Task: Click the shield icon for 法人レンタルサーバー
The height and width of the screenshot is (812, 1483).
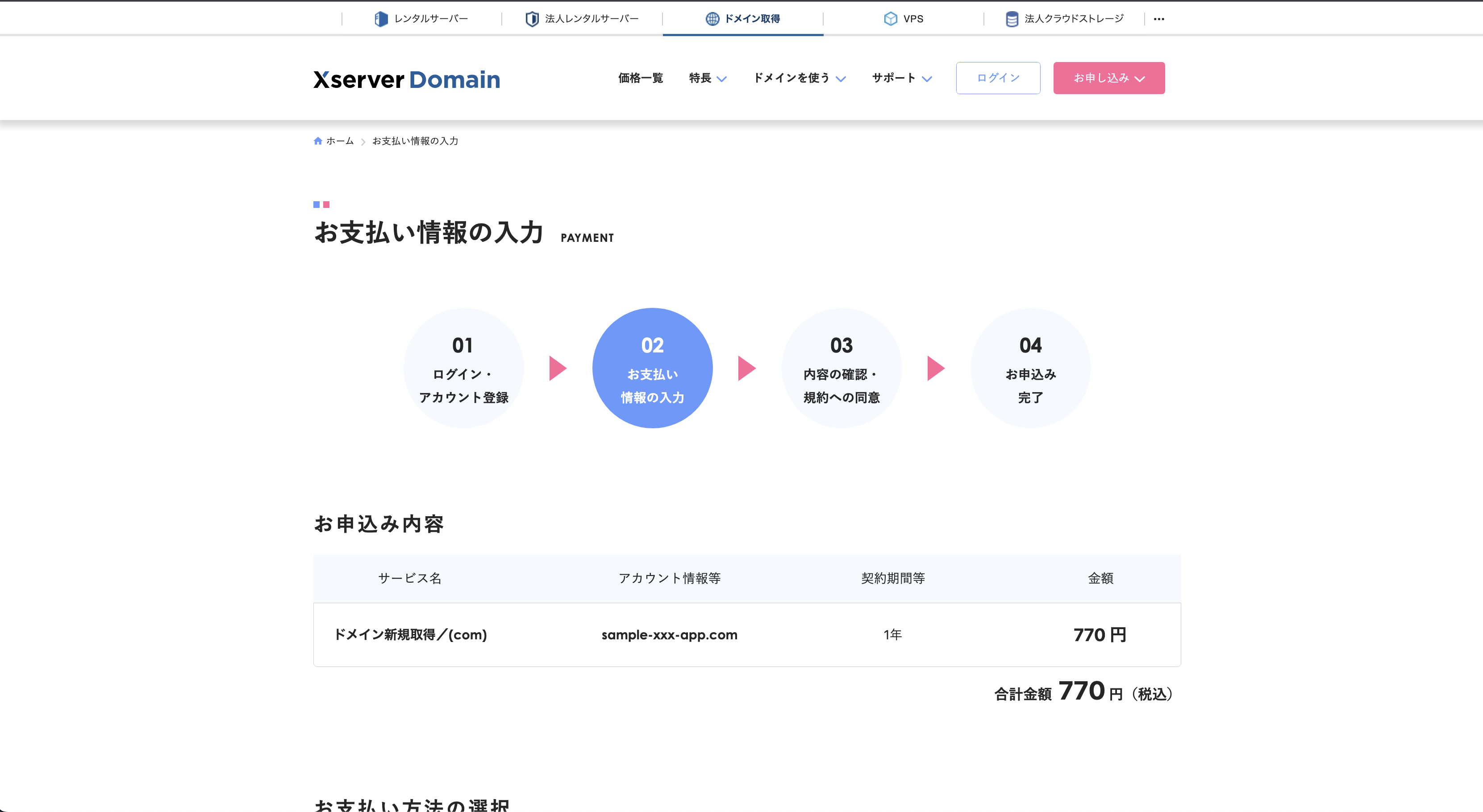Action: [532, 18]
